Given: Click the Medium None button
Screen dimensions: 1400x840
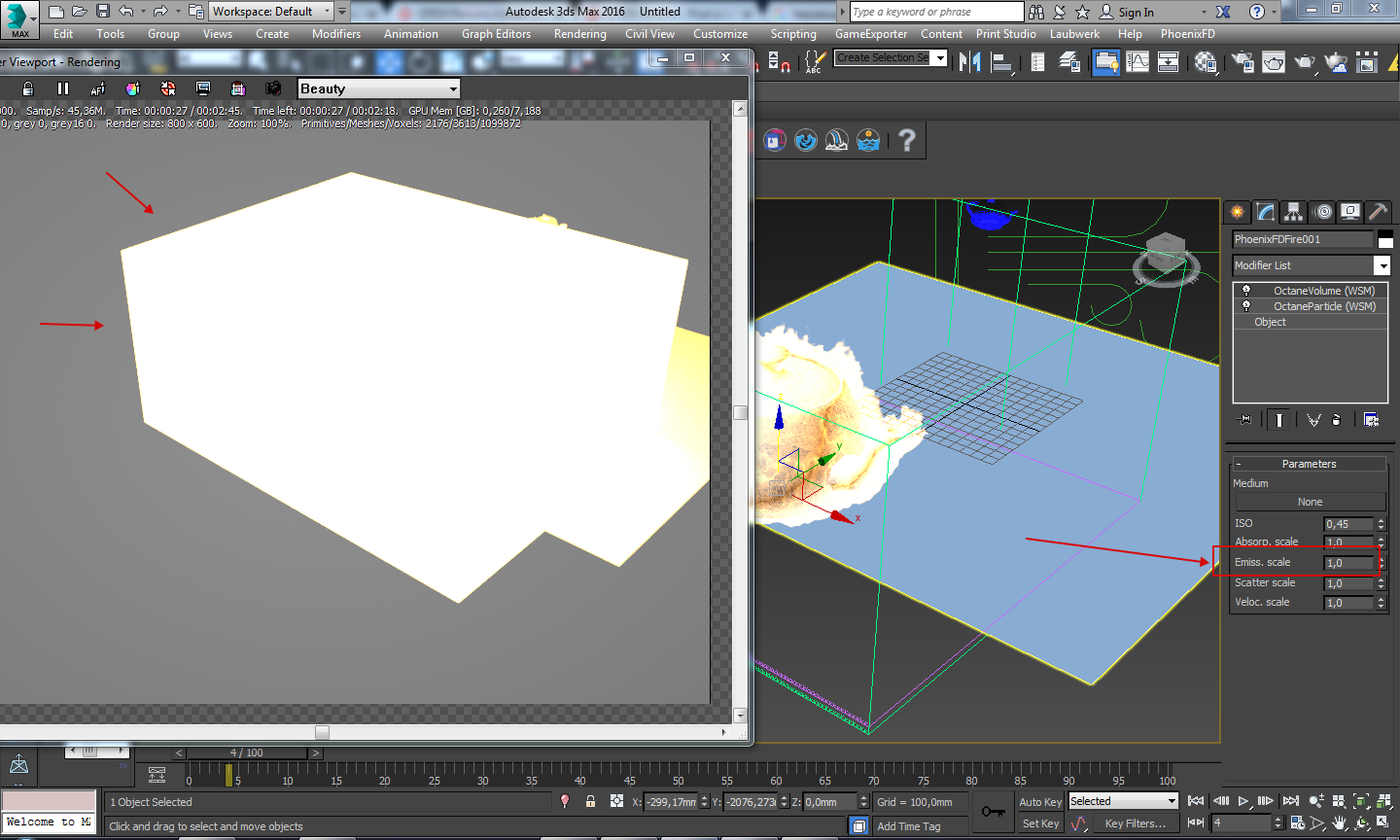Looking at the screenshot, I should click(1310, 502).
